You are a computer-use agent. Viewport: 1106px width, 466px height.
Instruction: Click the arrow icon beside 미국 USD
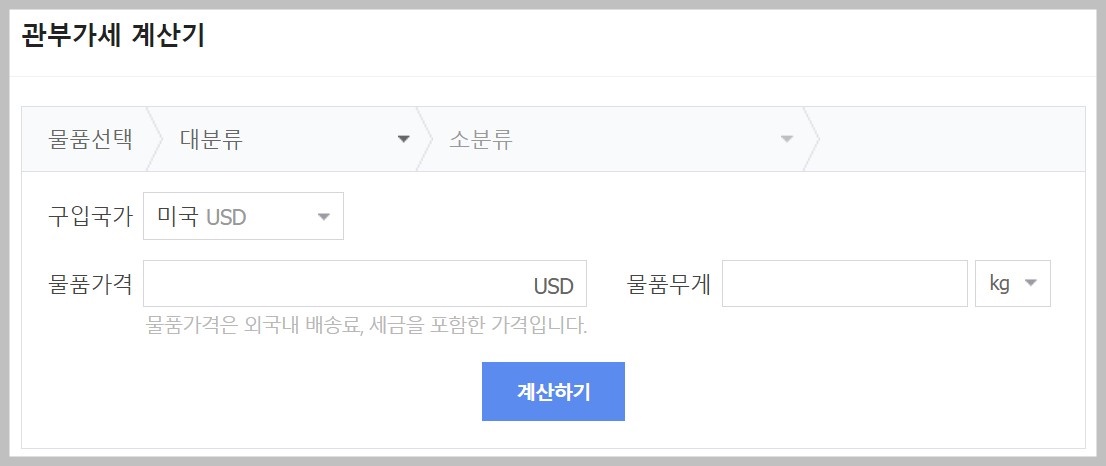(x=323, y=217)
